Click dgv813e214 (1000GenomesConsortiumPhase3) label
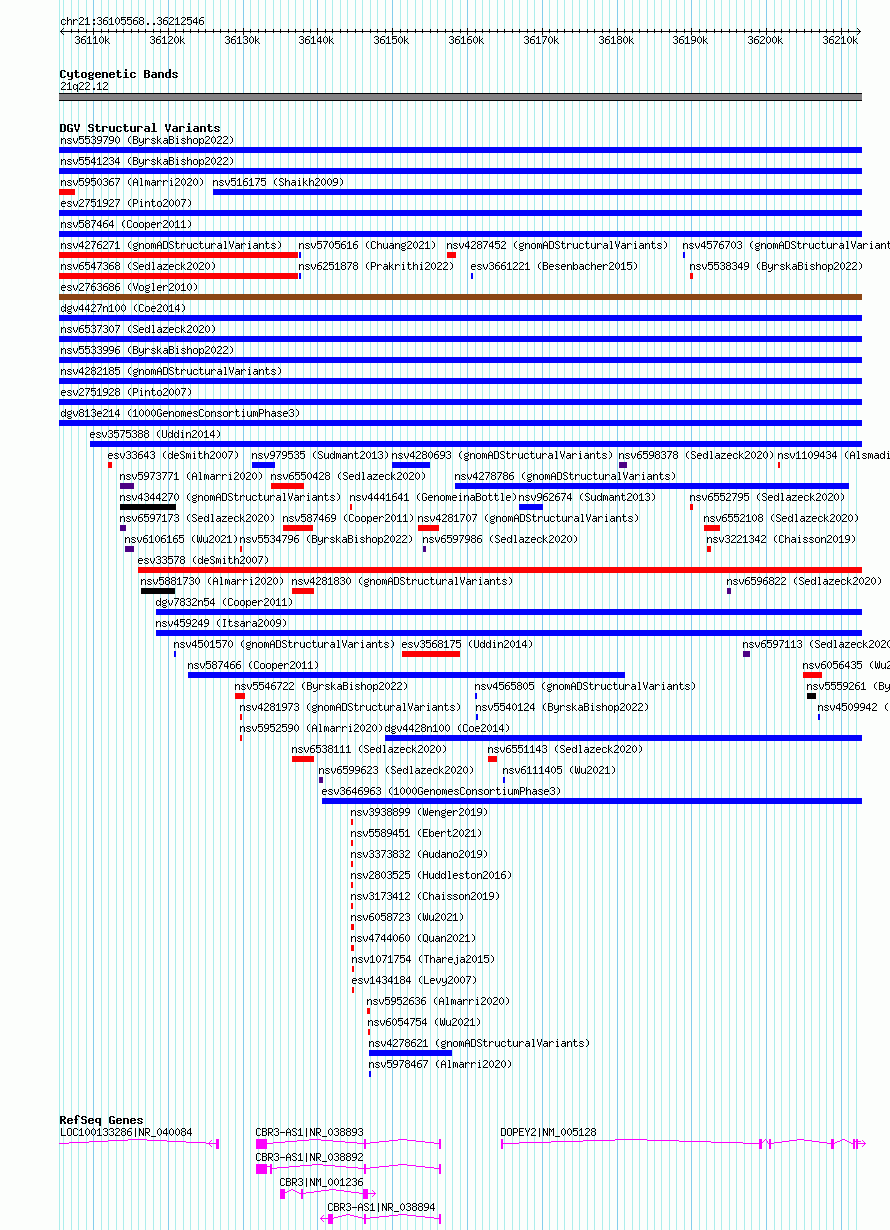This screenshot has width=890, height=1230. tap(180, 413)
